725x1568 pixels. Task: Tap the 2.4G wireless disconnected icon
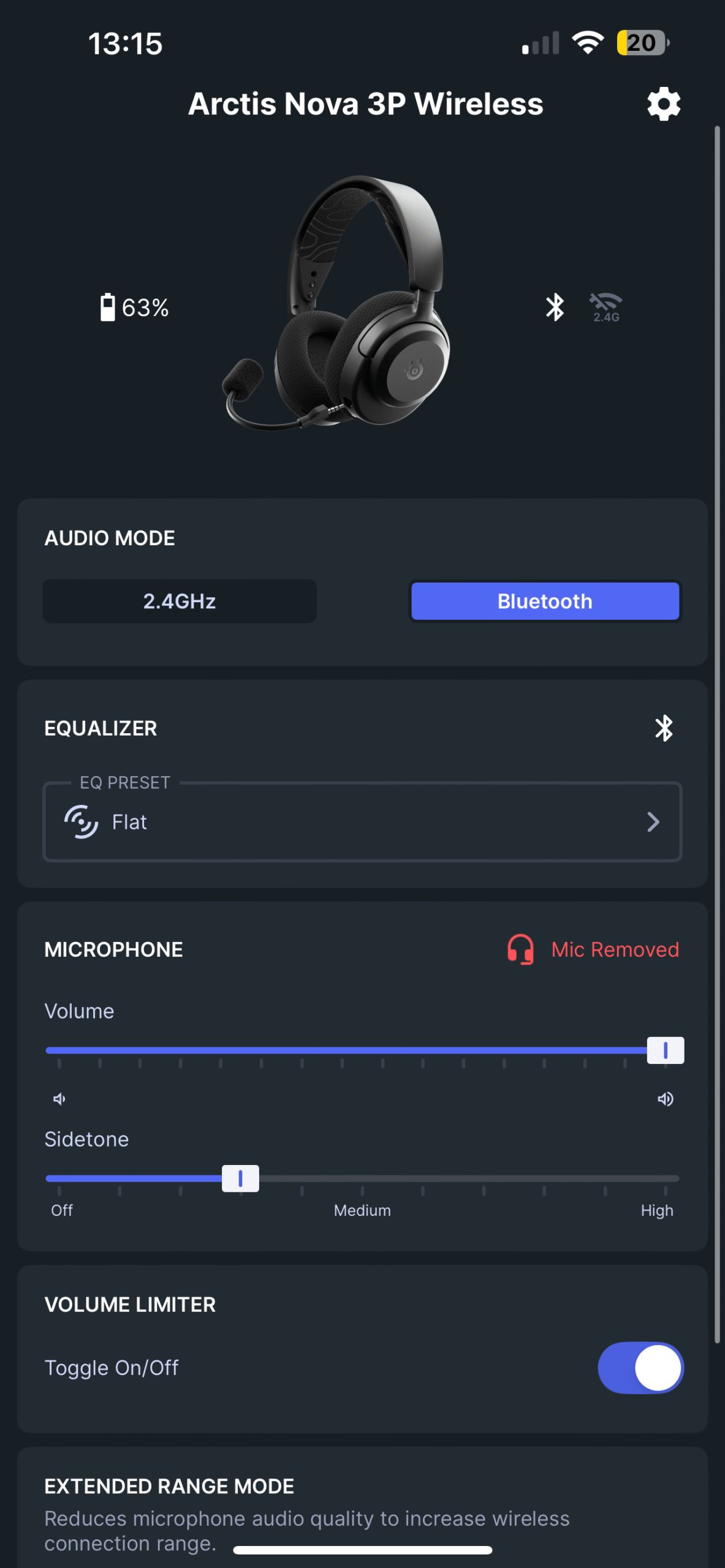[x=605, y=307]
